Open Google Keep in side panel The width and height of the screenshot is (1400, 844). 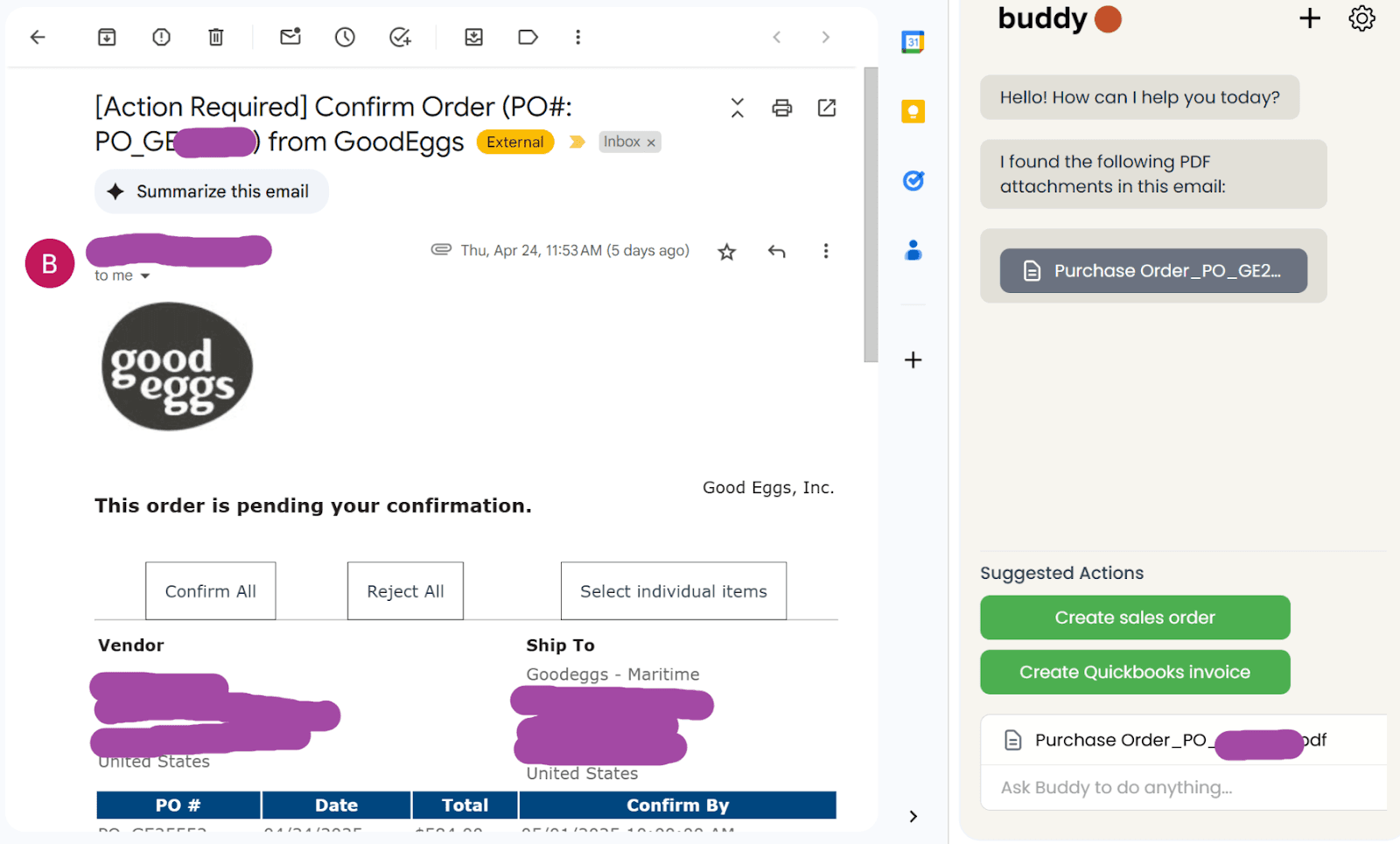pos(913,111)
